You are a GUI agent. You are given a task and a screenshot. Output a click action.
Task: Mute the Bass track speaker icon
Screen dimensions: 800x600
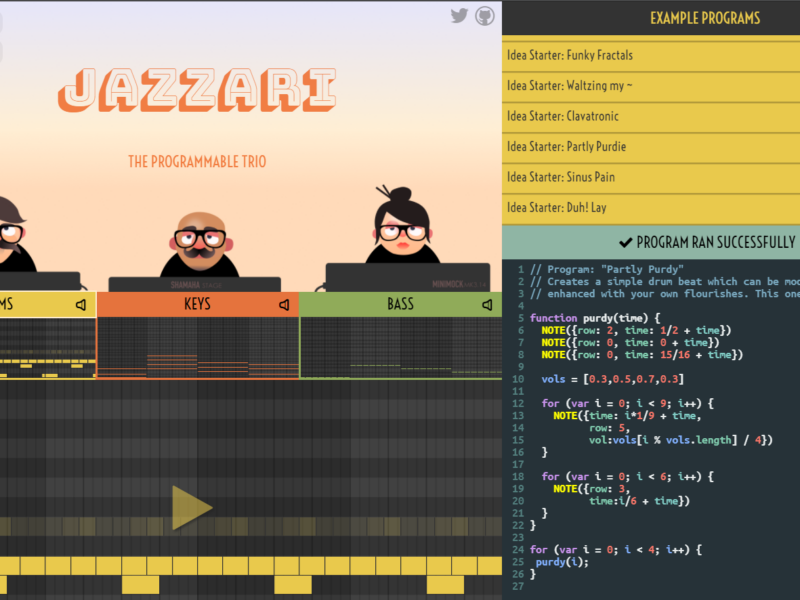pyautogui.click(x=487, y=304)
